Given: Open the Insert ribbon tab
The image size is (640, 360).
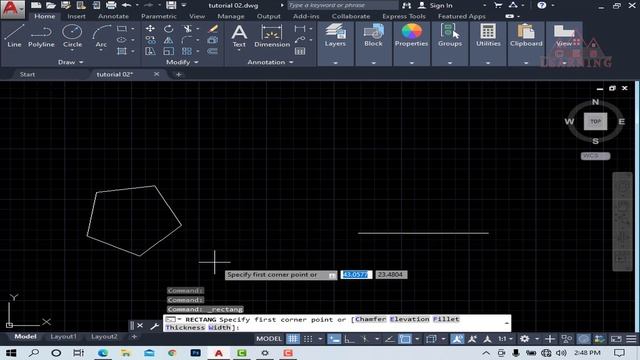Looking at the screenshot, I should click(76, 16).
